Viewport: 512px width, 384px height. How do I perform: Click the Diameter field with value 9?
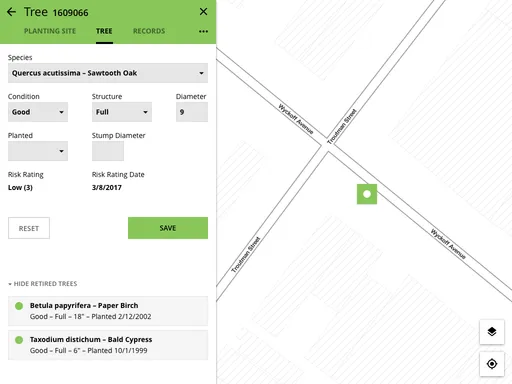tap(192, 112)
